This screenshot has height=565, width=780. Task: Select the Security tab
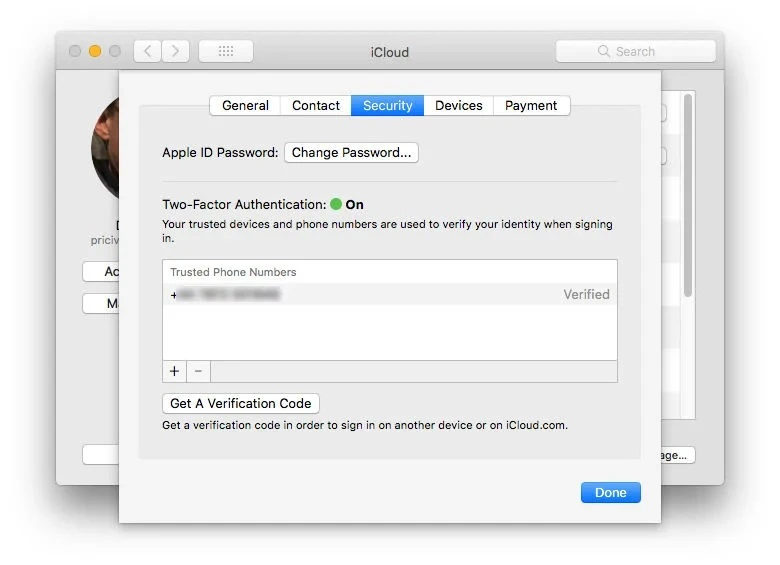click(388, 105)
